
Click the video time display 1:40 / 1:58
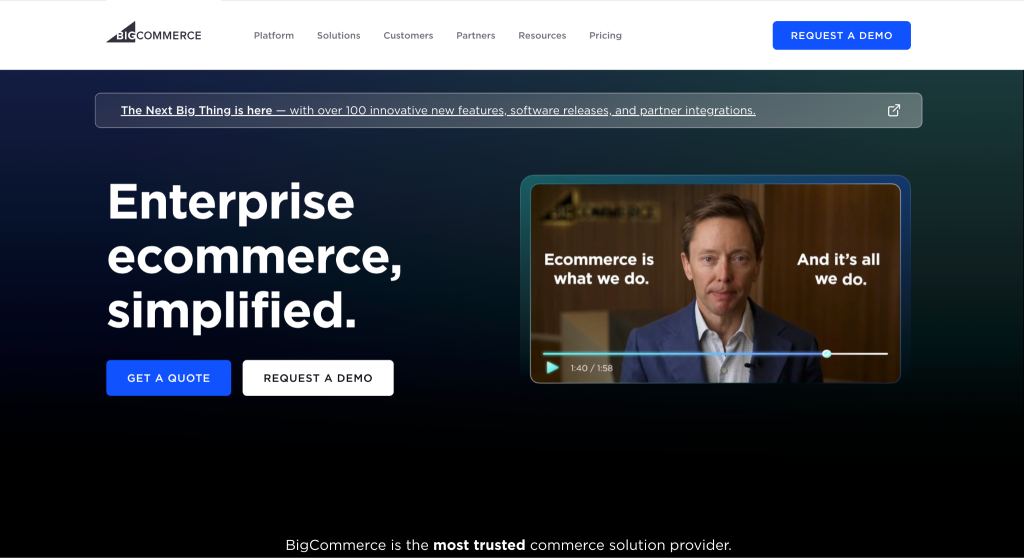click(592, 368)
